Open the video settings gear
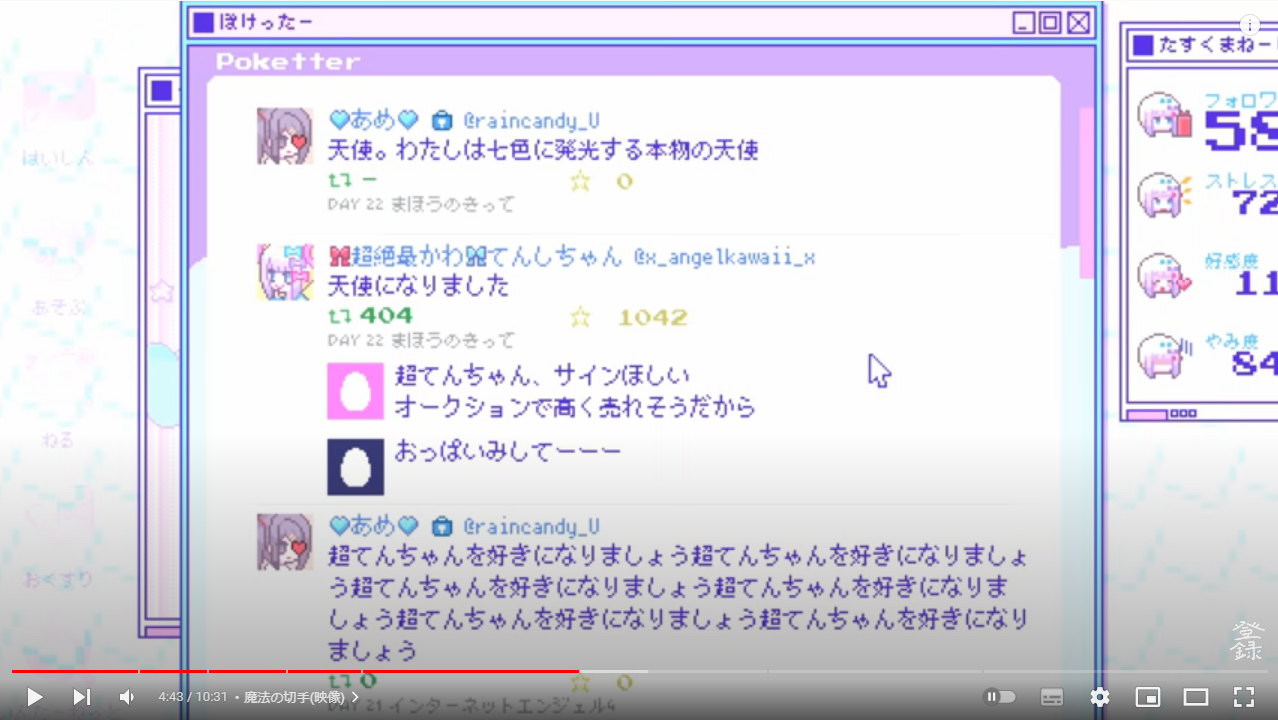1278x720 pixels. 1100,697
